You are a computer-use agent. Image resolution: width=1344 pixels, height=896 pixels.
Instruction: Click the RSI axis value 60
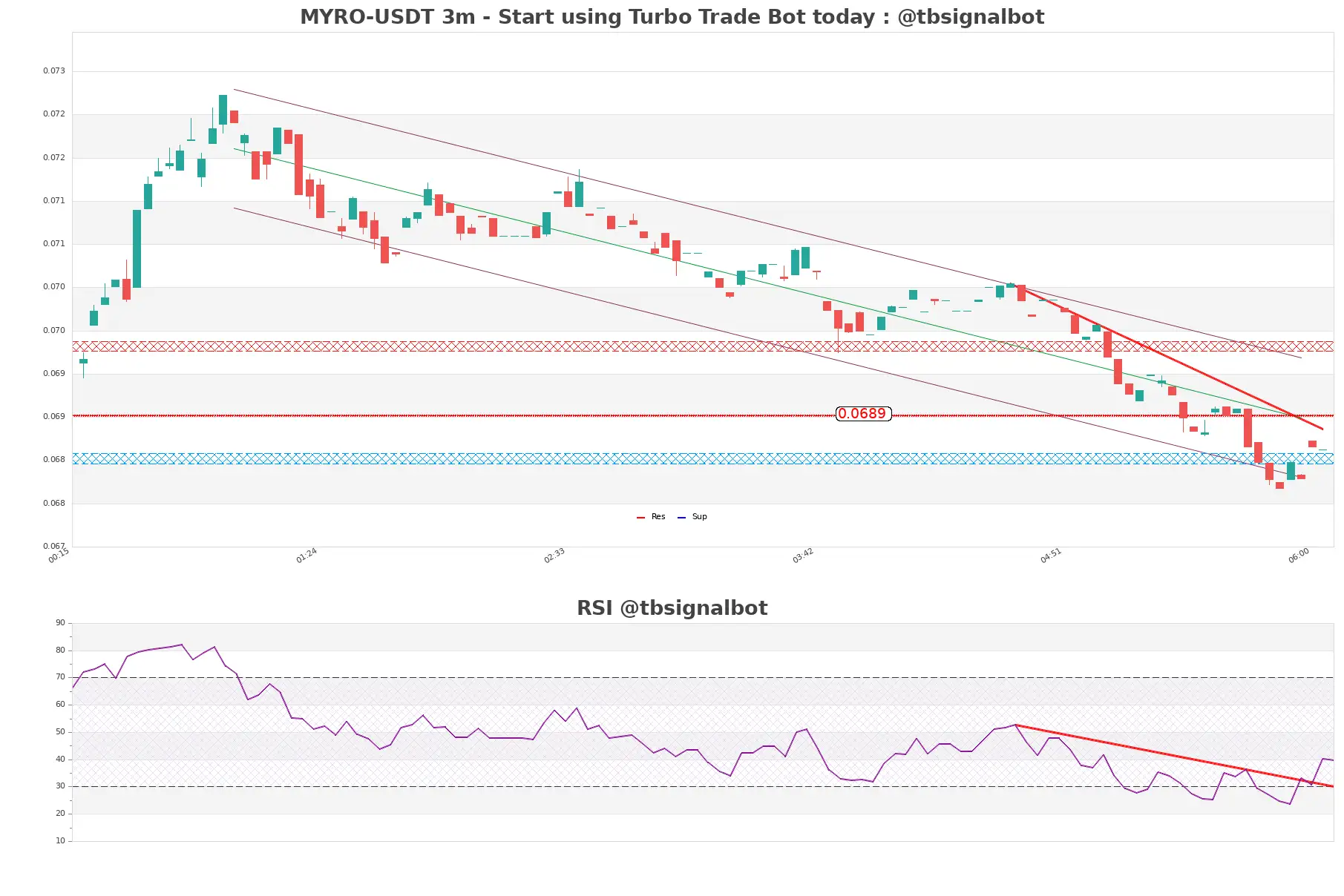(60, 704)
